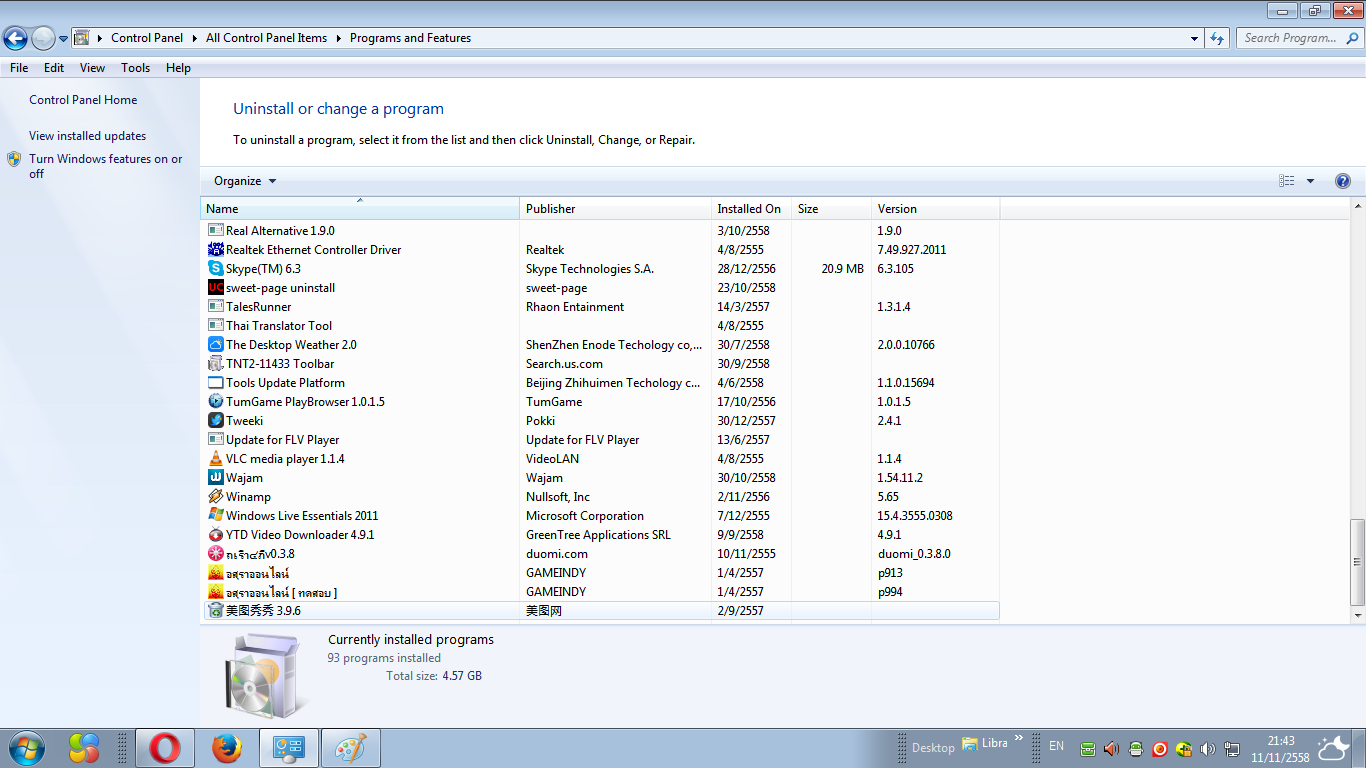The width and height of the screenshot is (1366, 768).
Task: Select the Thai Translator Tool entry
Action: 600,326
